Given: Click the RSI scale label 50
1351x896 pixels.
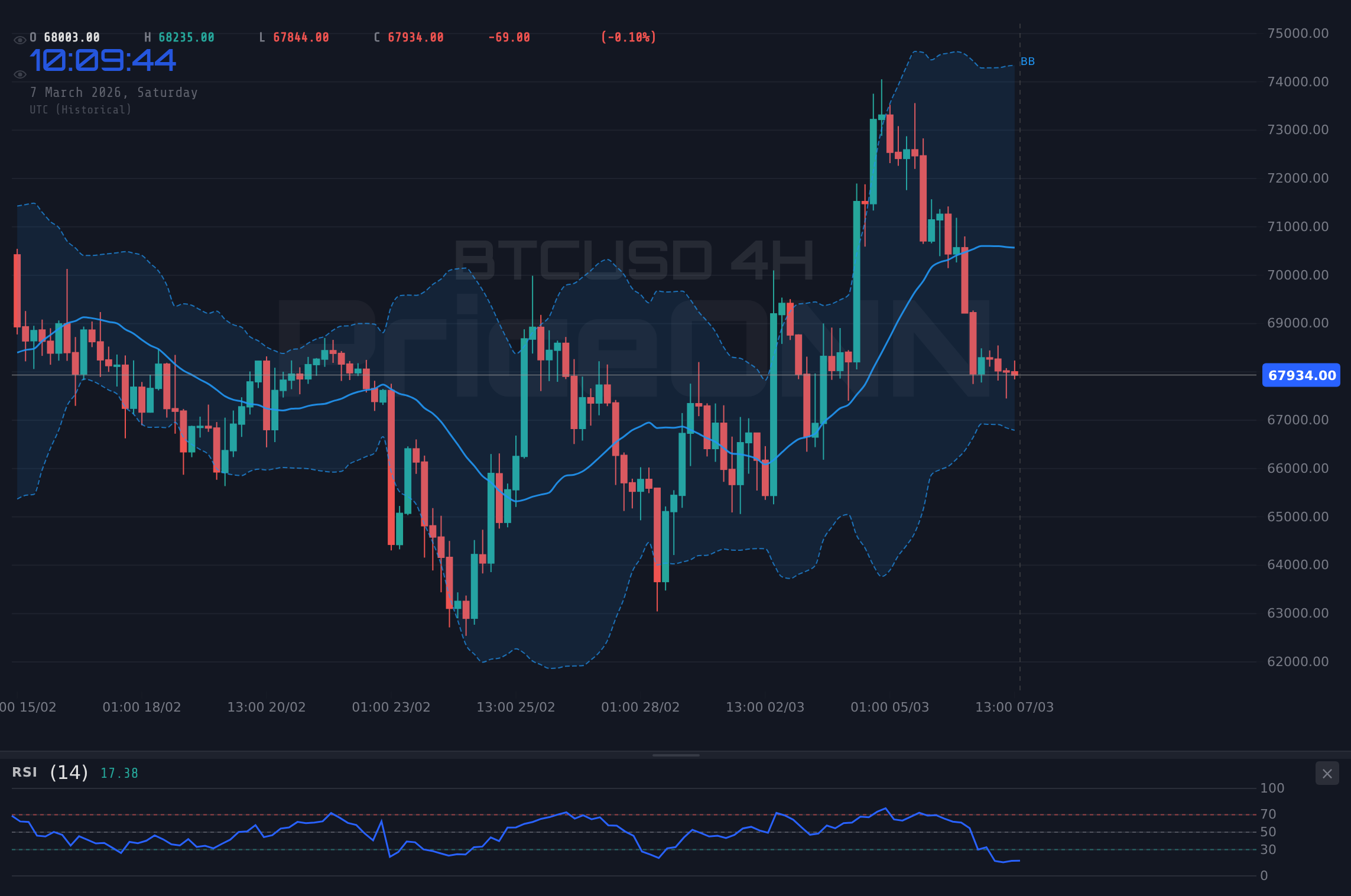Looking at the screenshot, I should click(x=1268, y=832).
